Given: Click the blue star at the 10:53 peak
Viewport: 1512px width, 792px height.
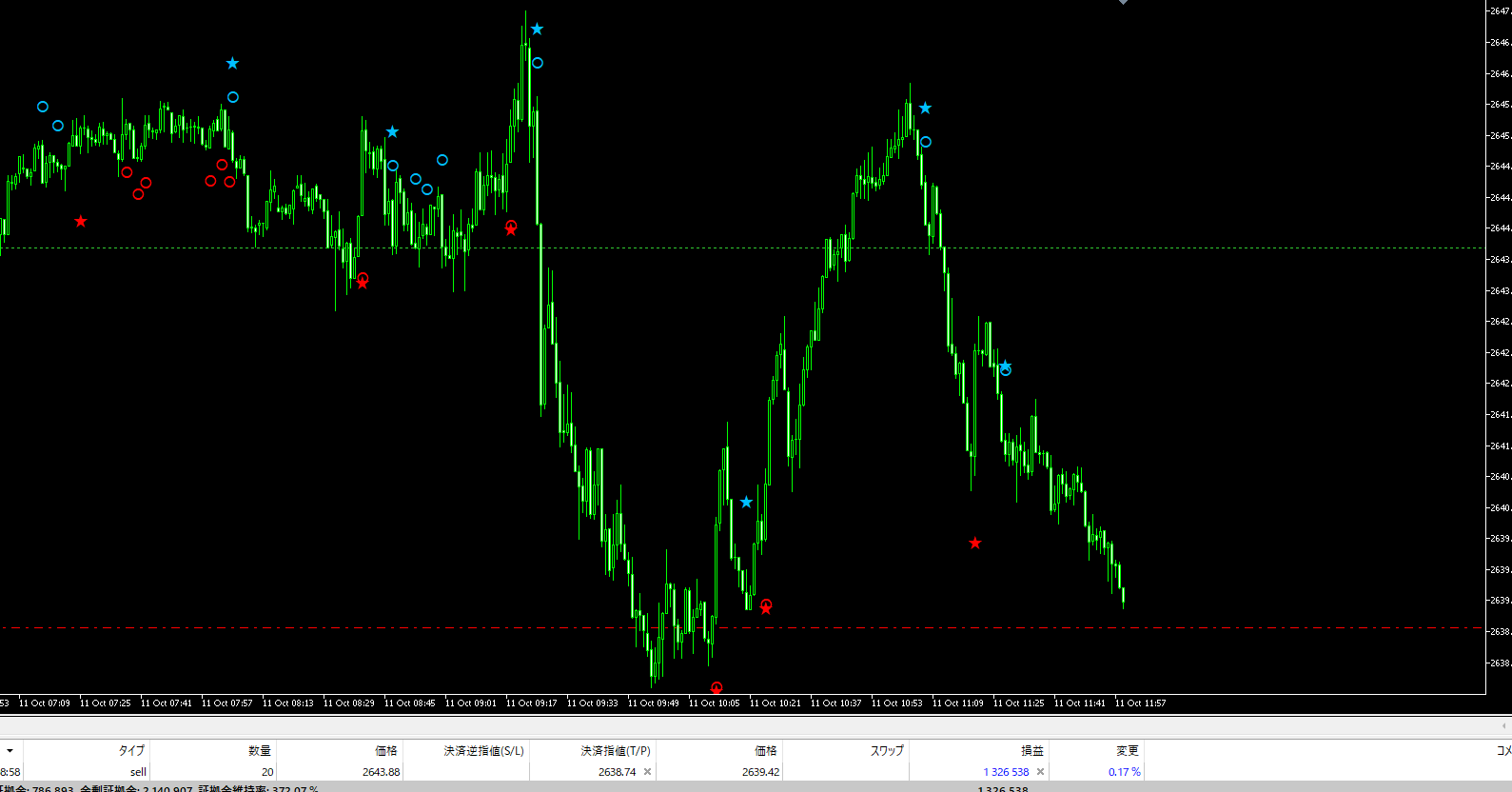Looking at the screenshot, I should pos(925,109).
